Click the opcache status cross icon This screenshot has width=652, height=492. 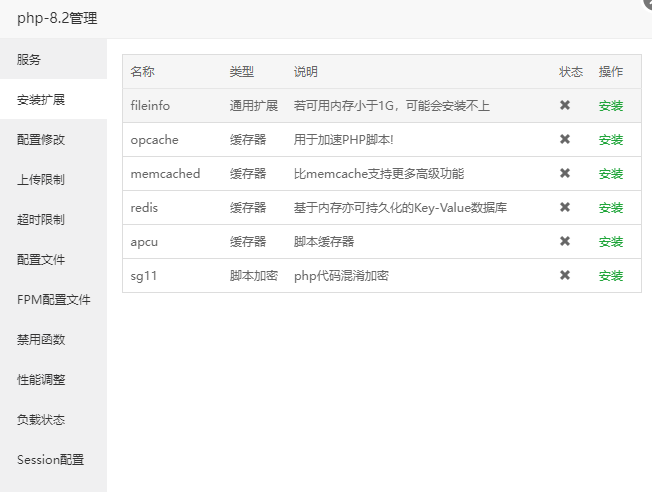tap(565, 139)
